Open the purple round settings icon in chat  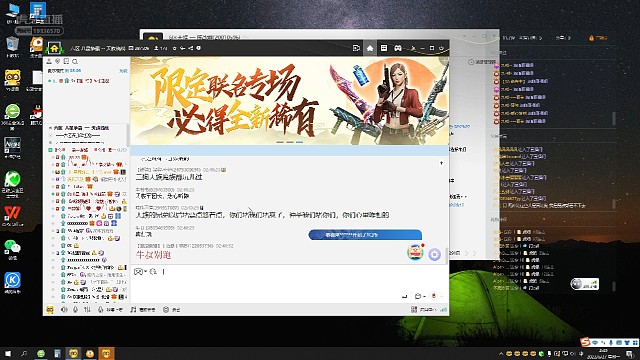click(434, 254)
